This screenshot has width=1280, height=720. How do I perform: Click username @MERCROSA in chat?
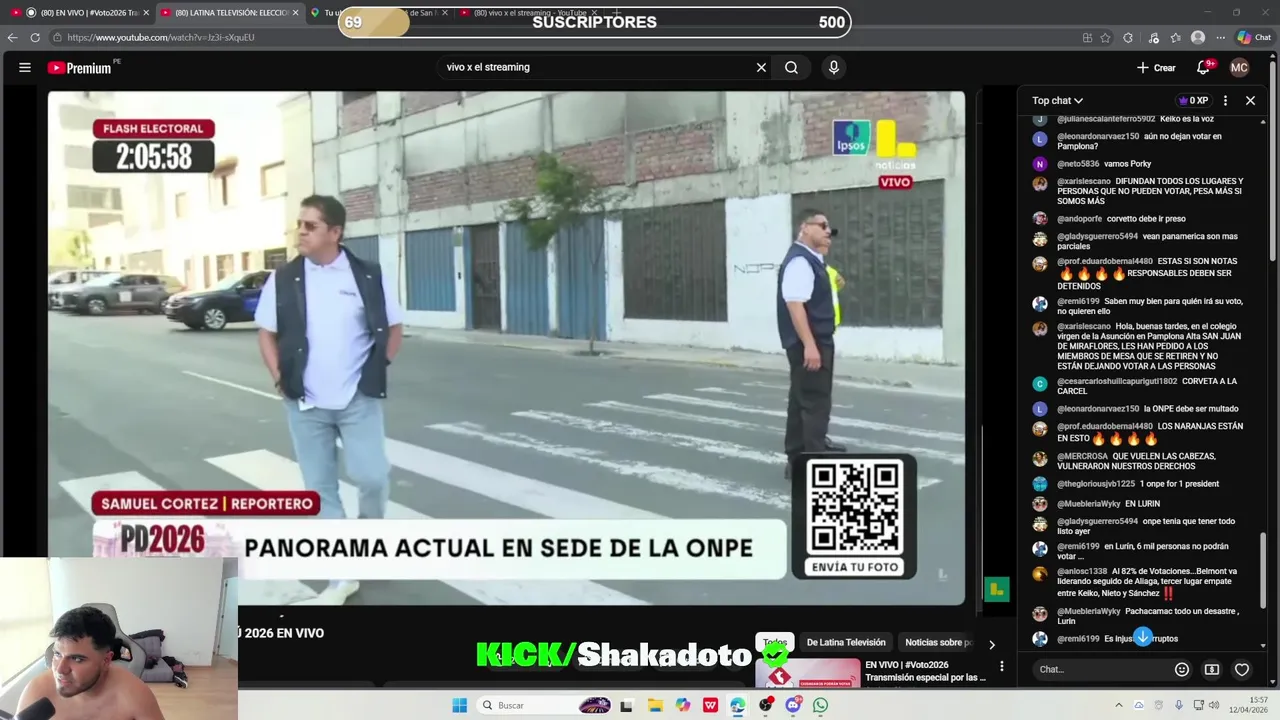[1082, 456]
